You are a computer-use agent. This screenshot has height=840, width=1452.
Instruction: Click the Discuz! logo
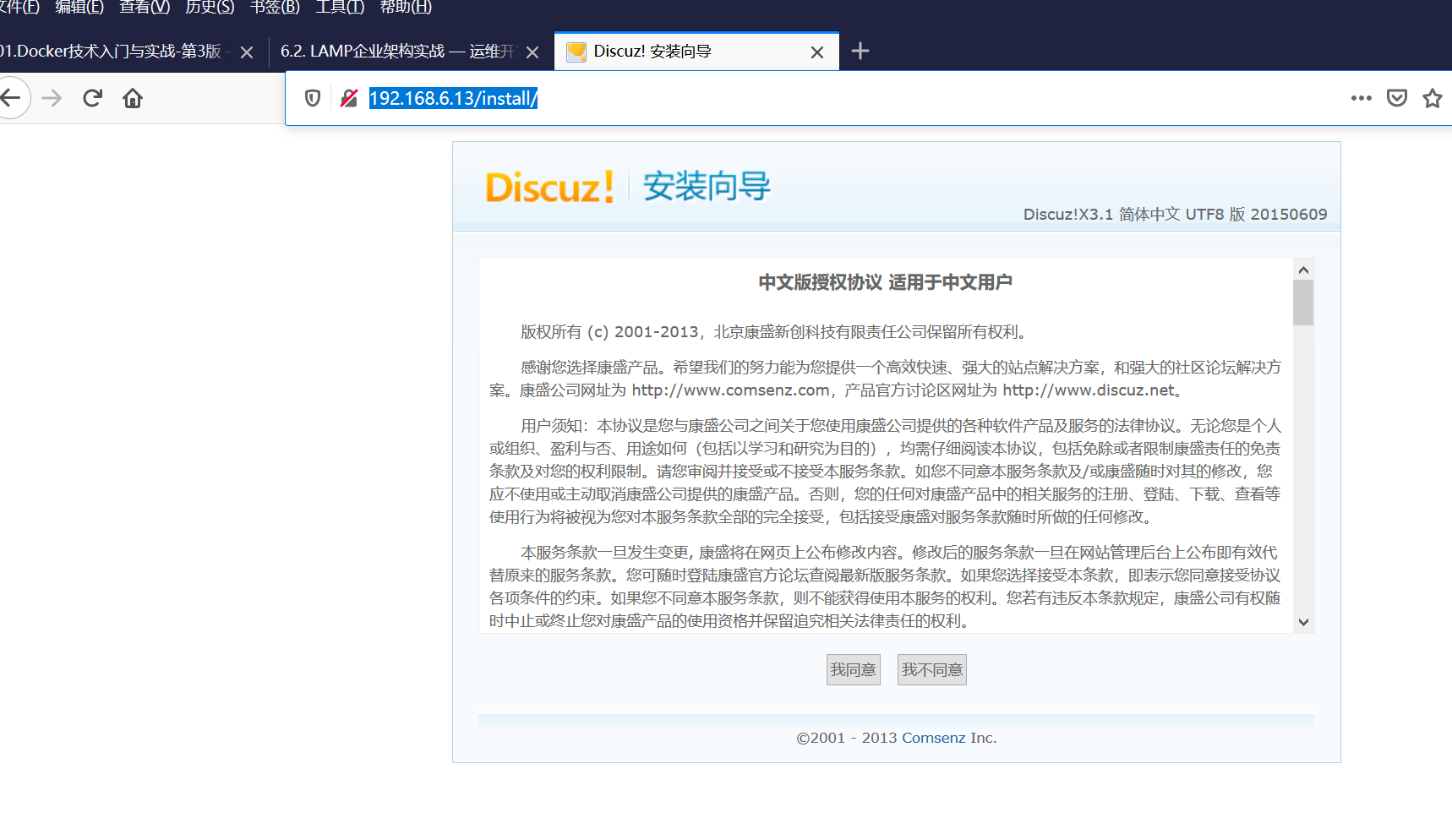click(x=549, y=187)
